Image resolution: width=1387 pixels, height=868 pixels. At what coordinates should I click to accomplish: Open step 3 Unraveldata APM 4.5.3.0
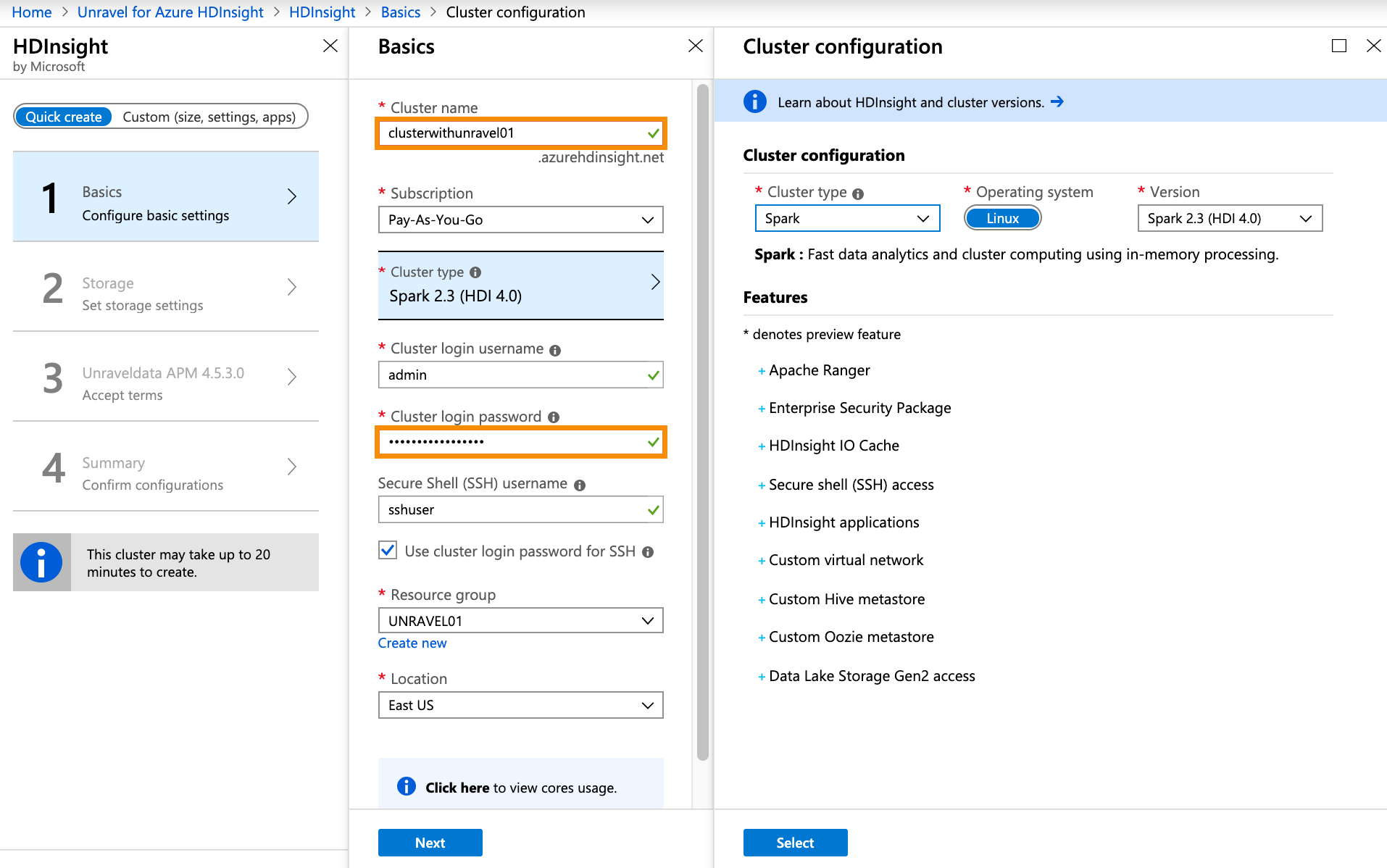point(166,377)
